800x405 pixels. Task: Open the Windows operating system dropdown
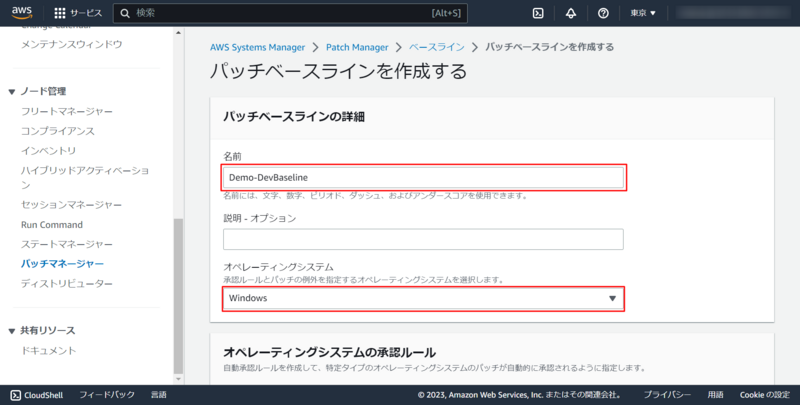pos(423,298)
